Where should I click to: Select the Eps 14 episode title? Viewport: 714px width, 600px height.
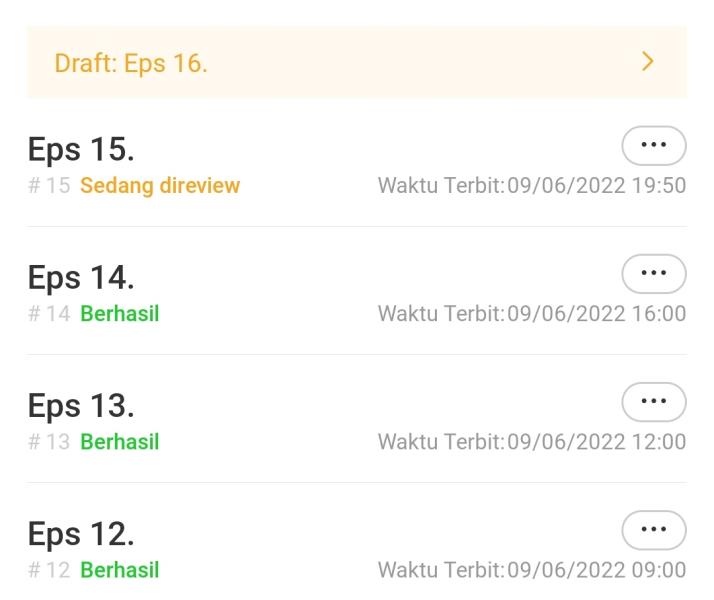coord(81,278)
